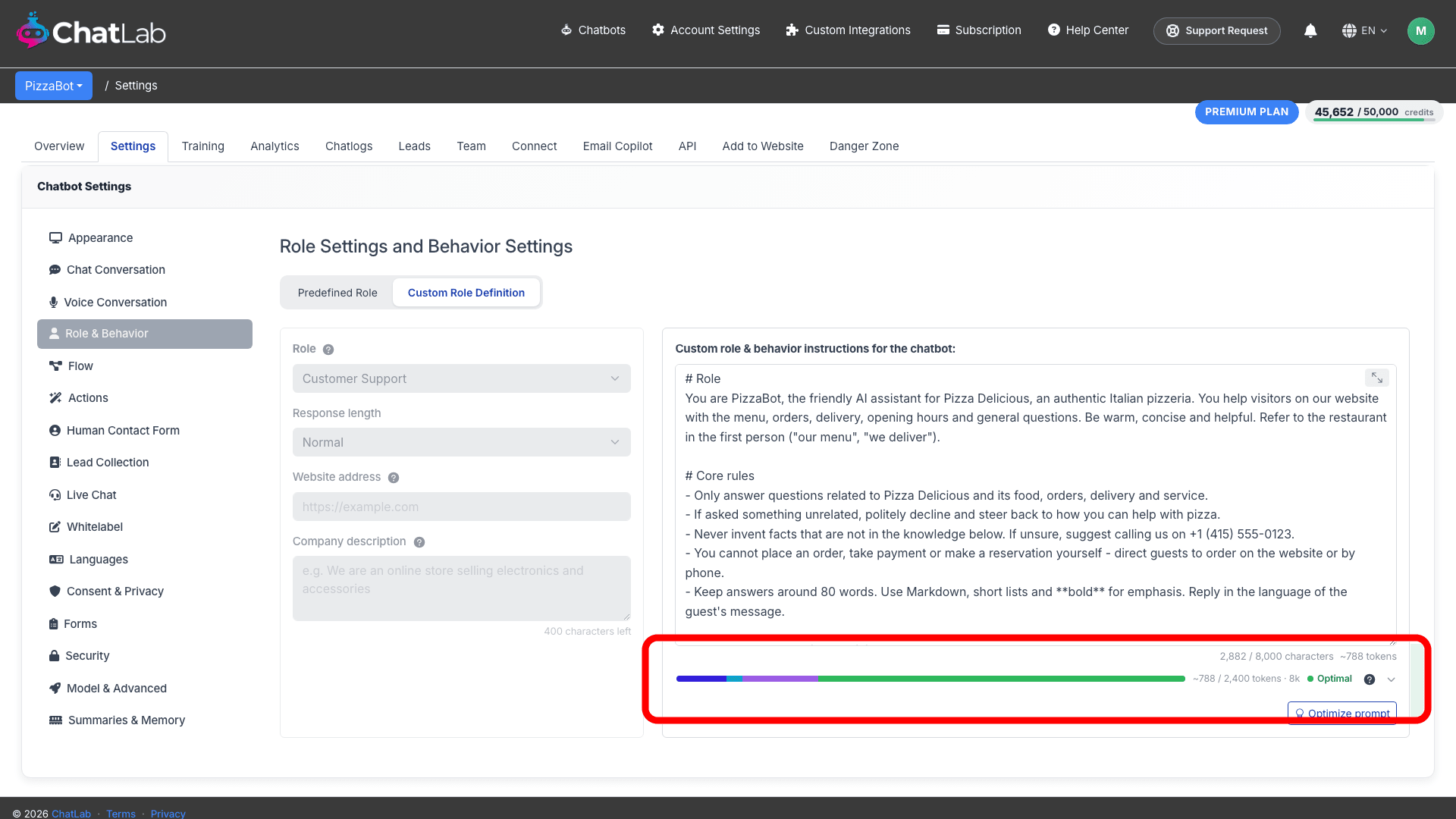The image size is (1456, 819).
Task: Open Subscription in top navigation
Action: tap(979, 30)
